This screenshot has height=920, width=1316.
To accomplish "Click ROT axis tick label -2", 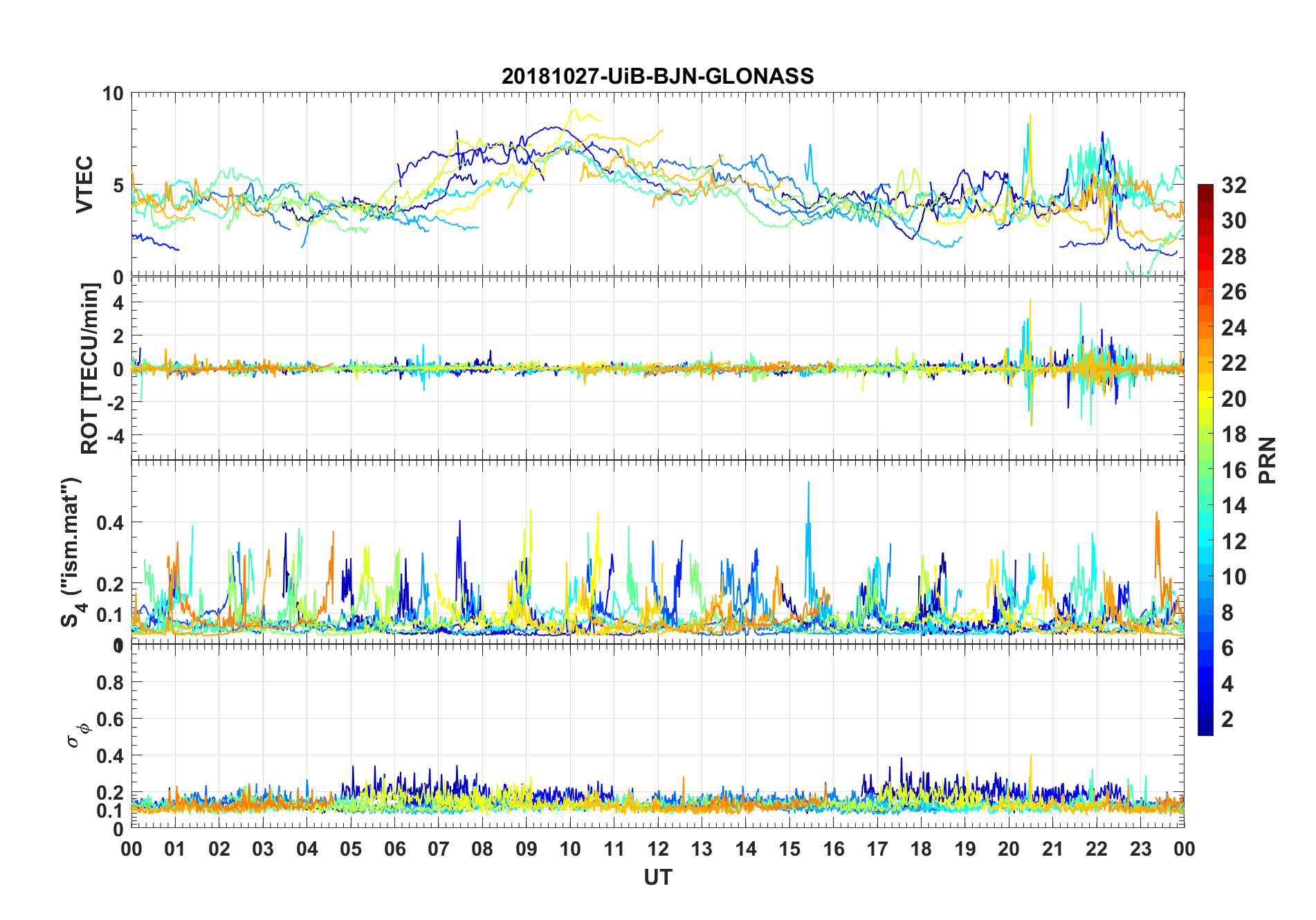I will click(116, 403).
